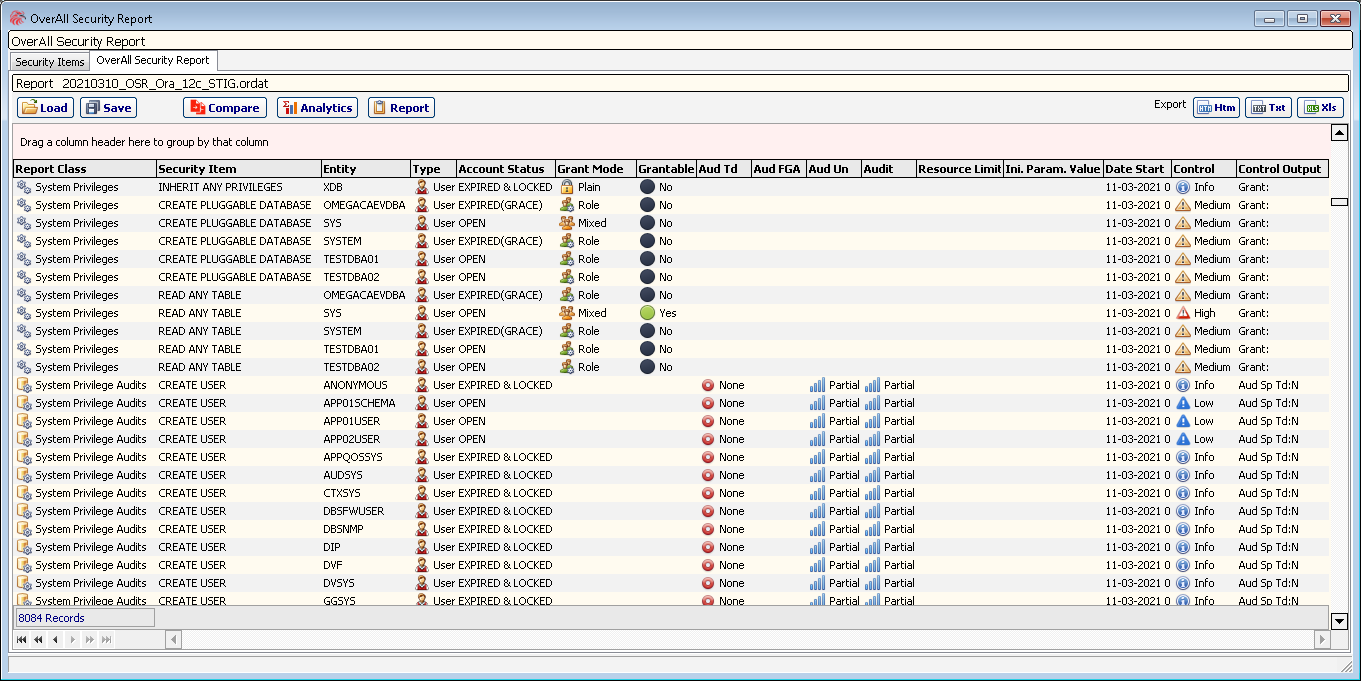This screenshot has height=681, width=1361.
Task: Open the Compare reports tool
Action: click(224, 108)
